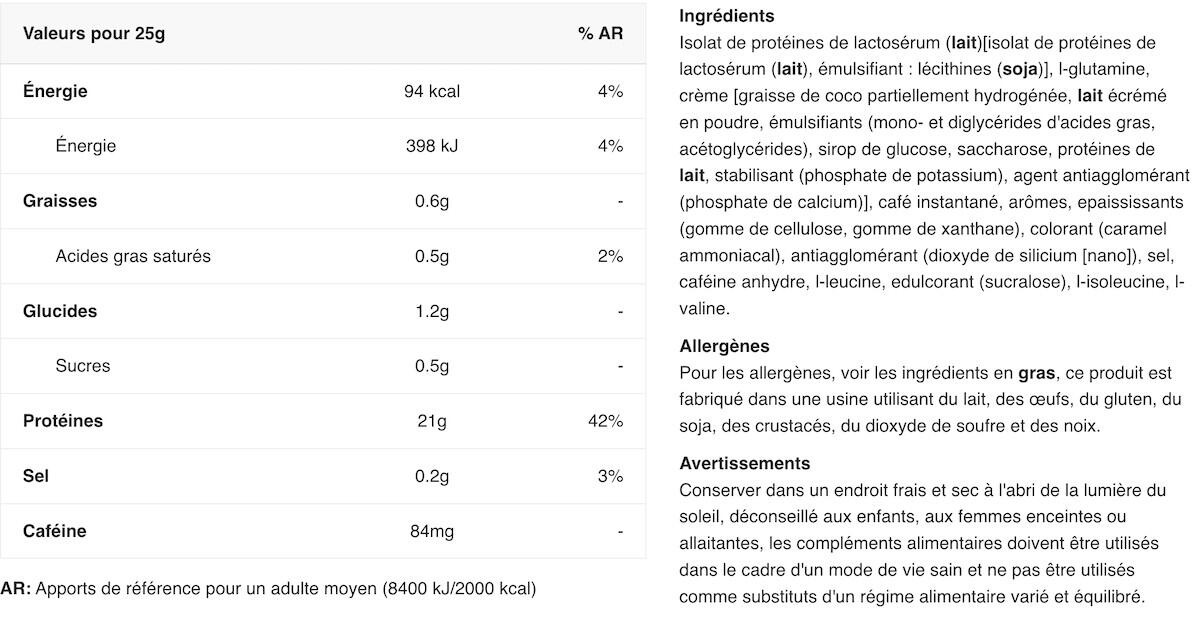Click the bold 'Énergie' row label
Viewport: 1200px width, 620px height.
(55, 91)
